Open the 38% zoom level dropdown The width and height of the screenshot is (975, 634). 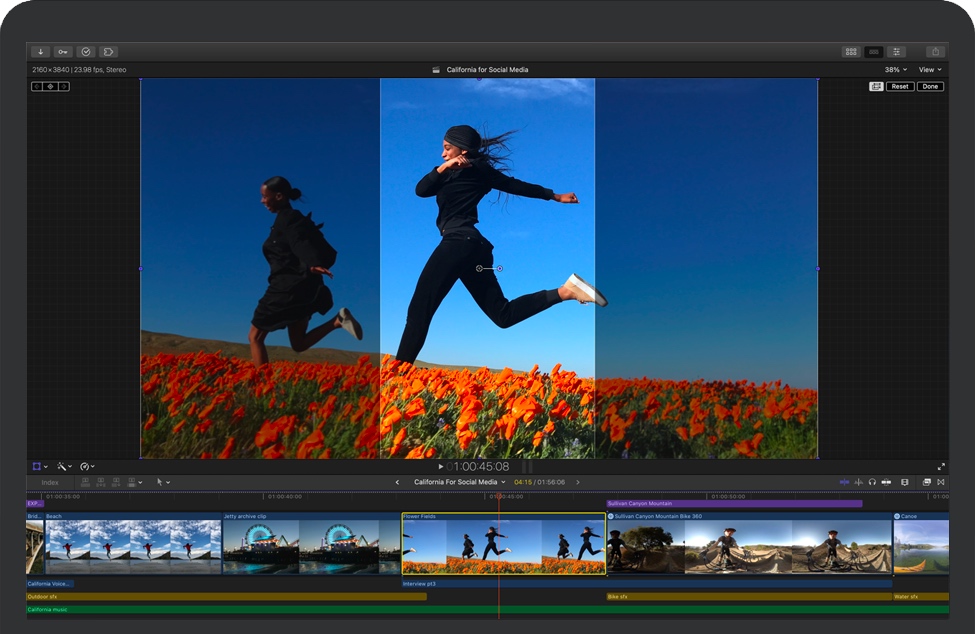(896, 70)
